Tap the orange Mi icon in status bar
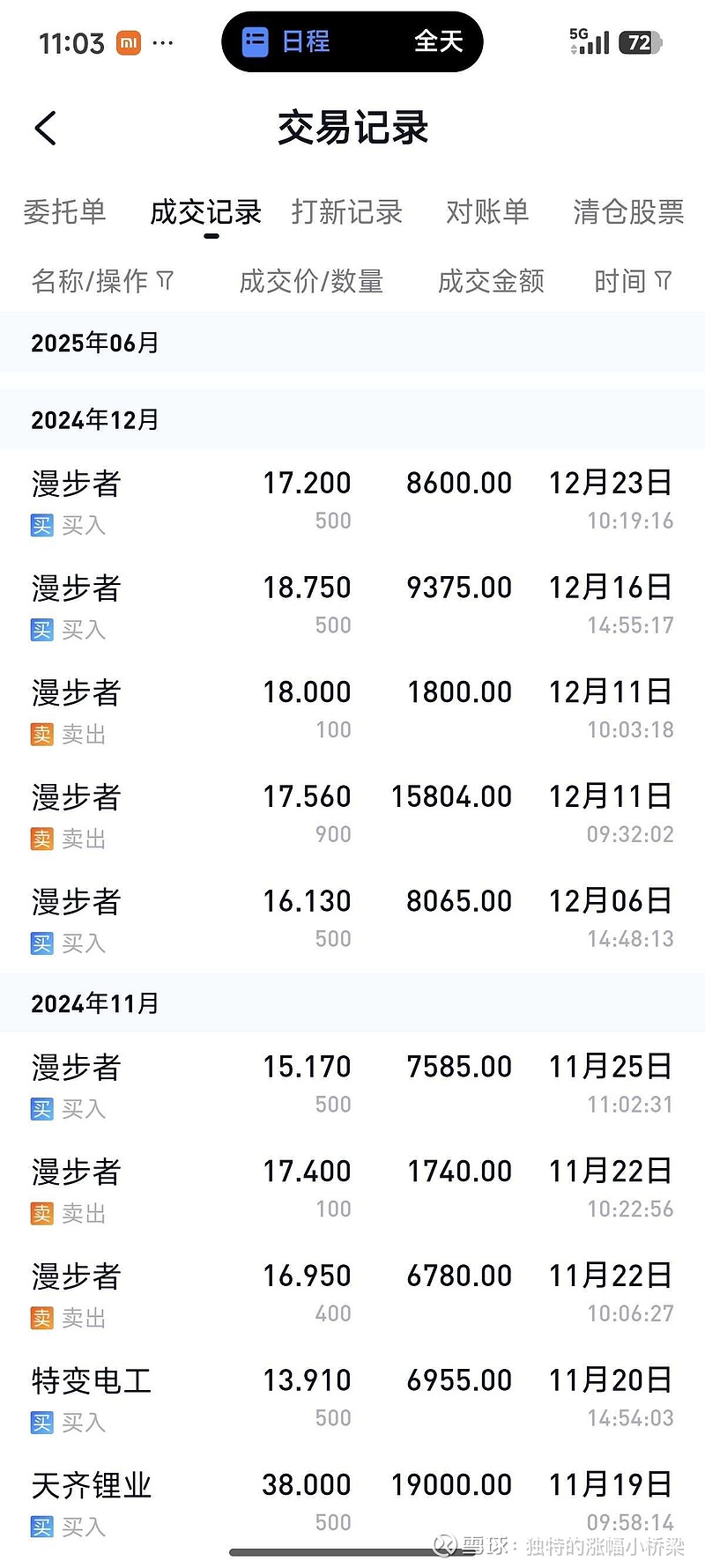The image size is (705, 1568). point(129,42)
